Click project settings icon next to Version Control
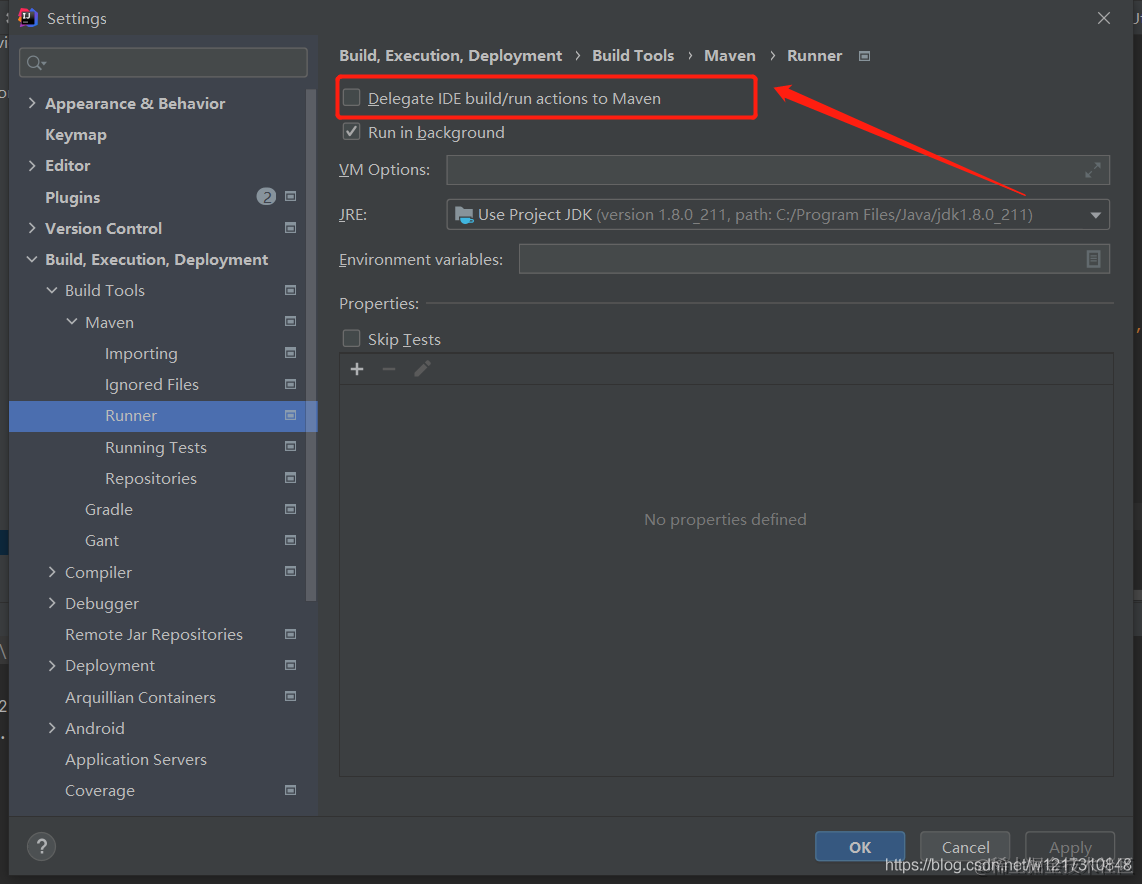This screenshot has height=884, width=1142. 291,228
